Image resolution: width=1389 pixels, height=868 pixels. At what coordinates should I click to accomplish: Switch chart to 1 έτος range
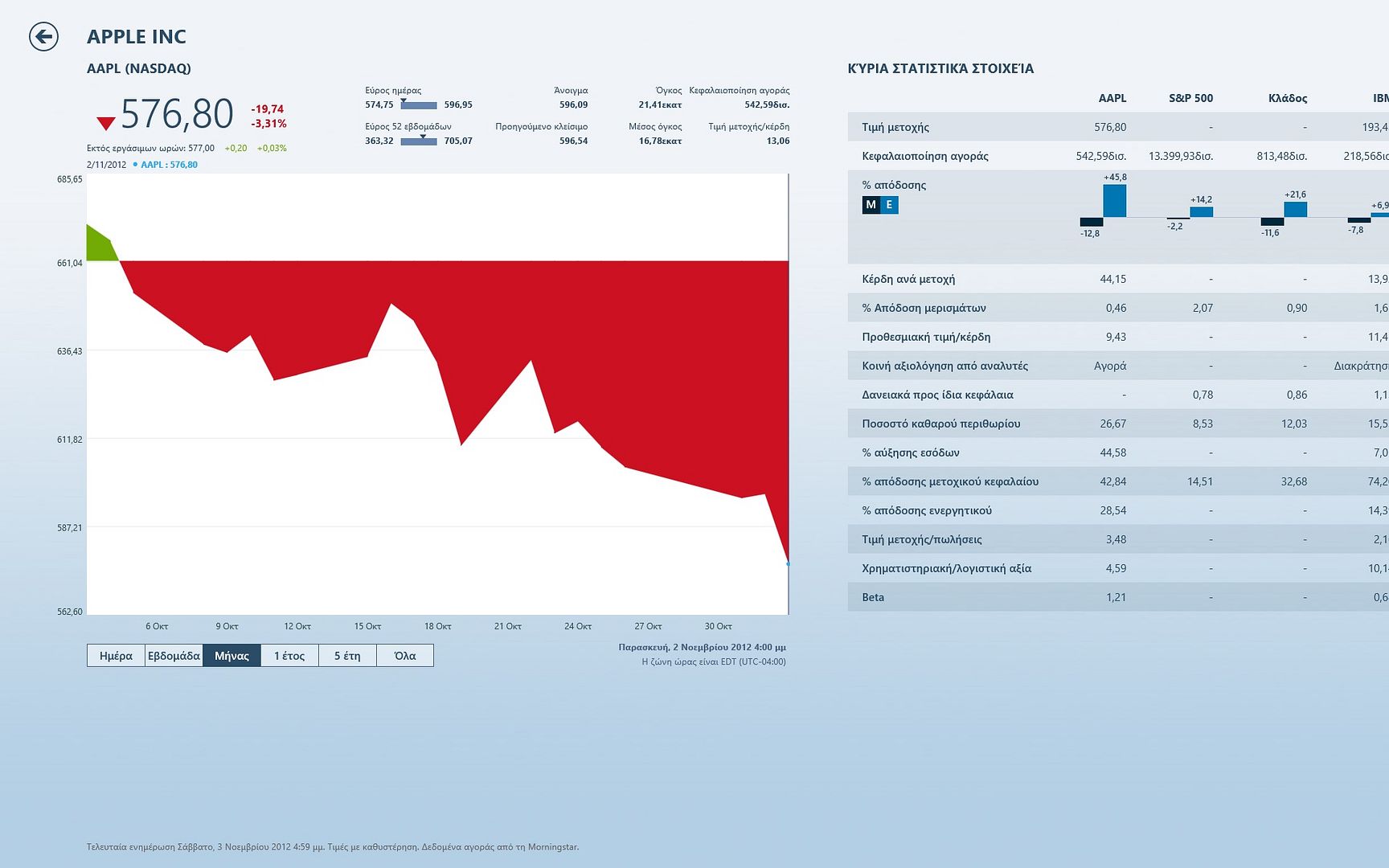tap(289, 656)
